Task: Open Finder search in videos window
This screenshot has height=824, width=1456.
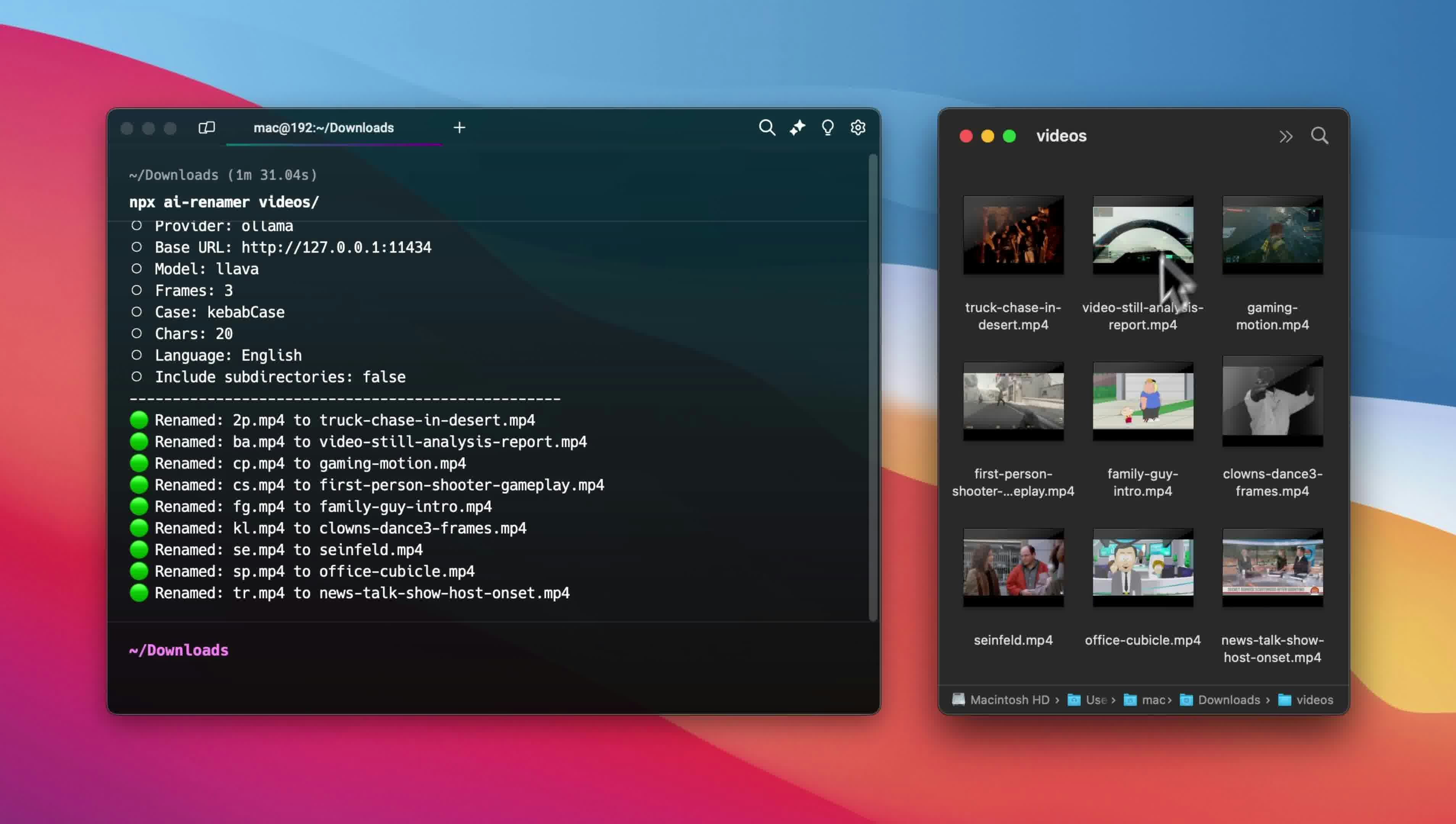Action: (1319, 136)
